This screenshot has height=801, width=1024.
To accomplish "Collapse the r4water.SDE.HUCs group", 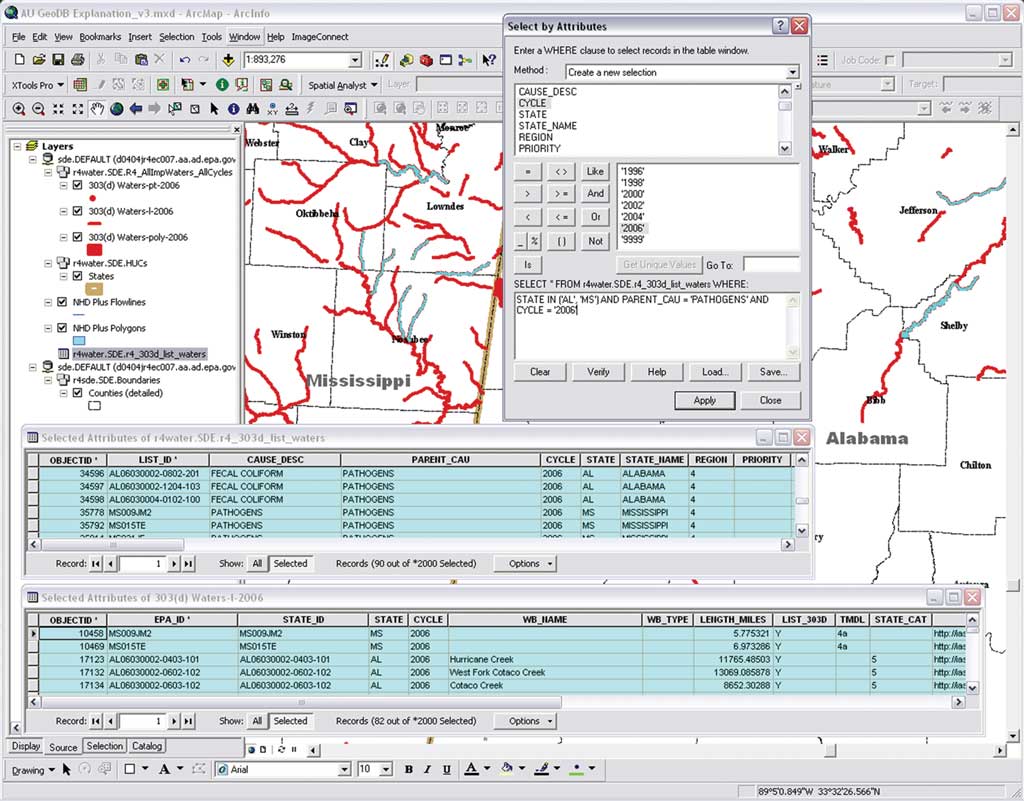I will [48, 264].
